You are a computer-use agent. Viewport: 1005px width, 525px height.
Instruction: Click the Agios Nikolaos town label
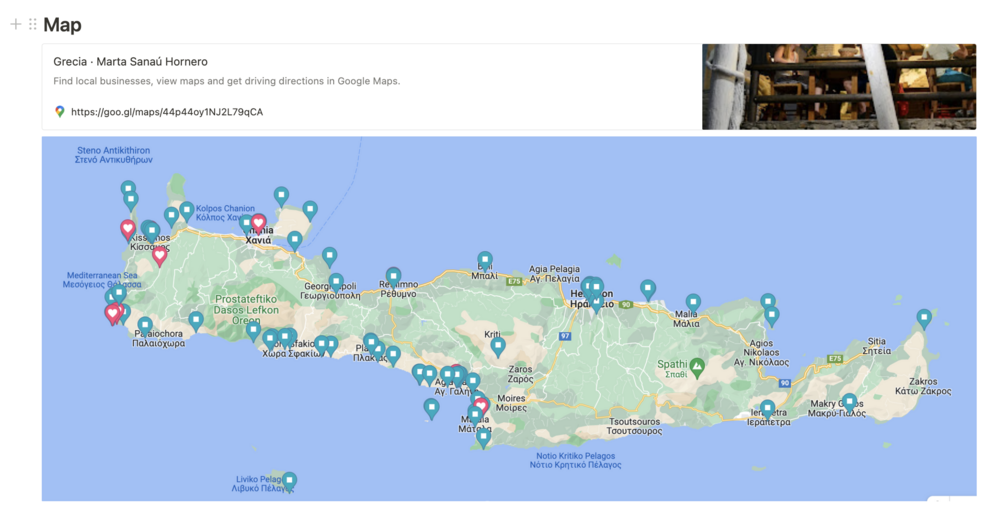[x=761, y=353]
